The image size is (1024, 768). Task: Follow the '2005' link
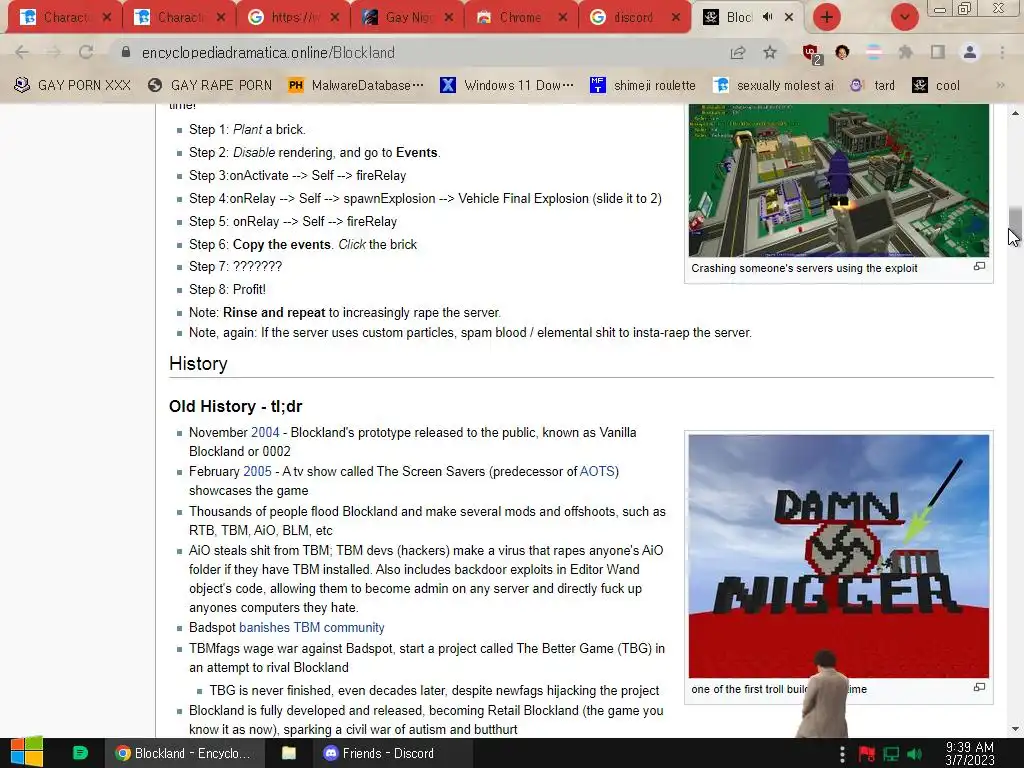coord(257,472)
